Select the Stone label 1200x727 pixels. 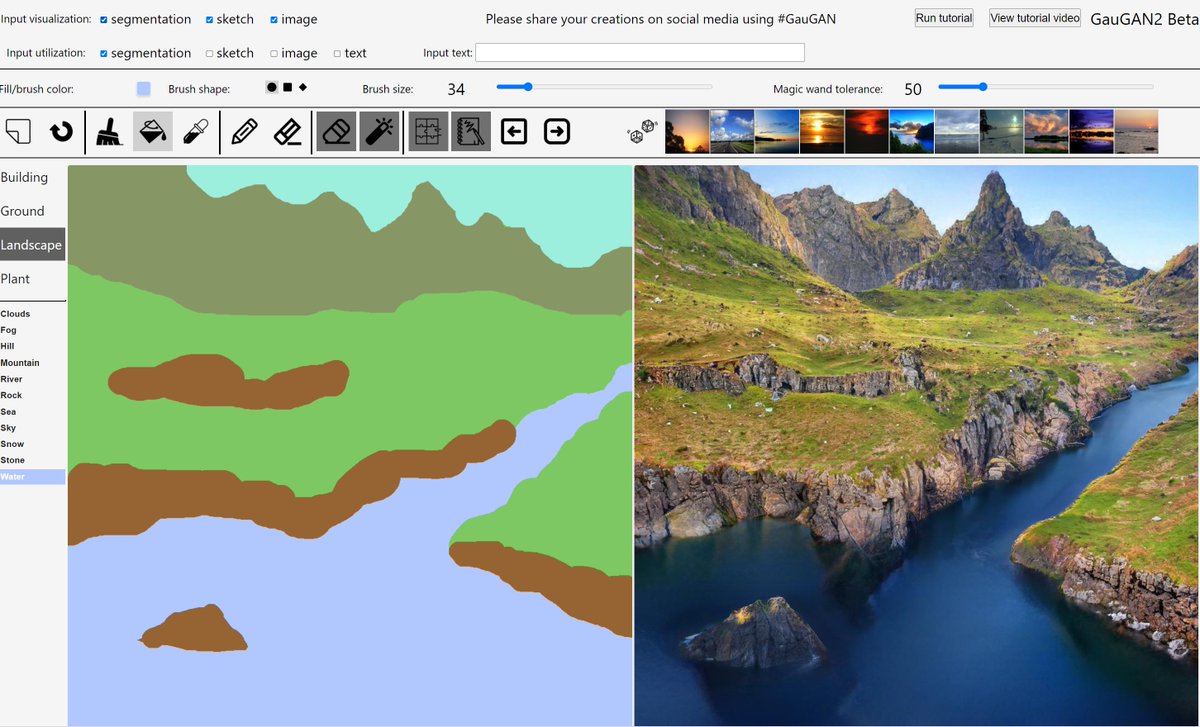point(32,460)
